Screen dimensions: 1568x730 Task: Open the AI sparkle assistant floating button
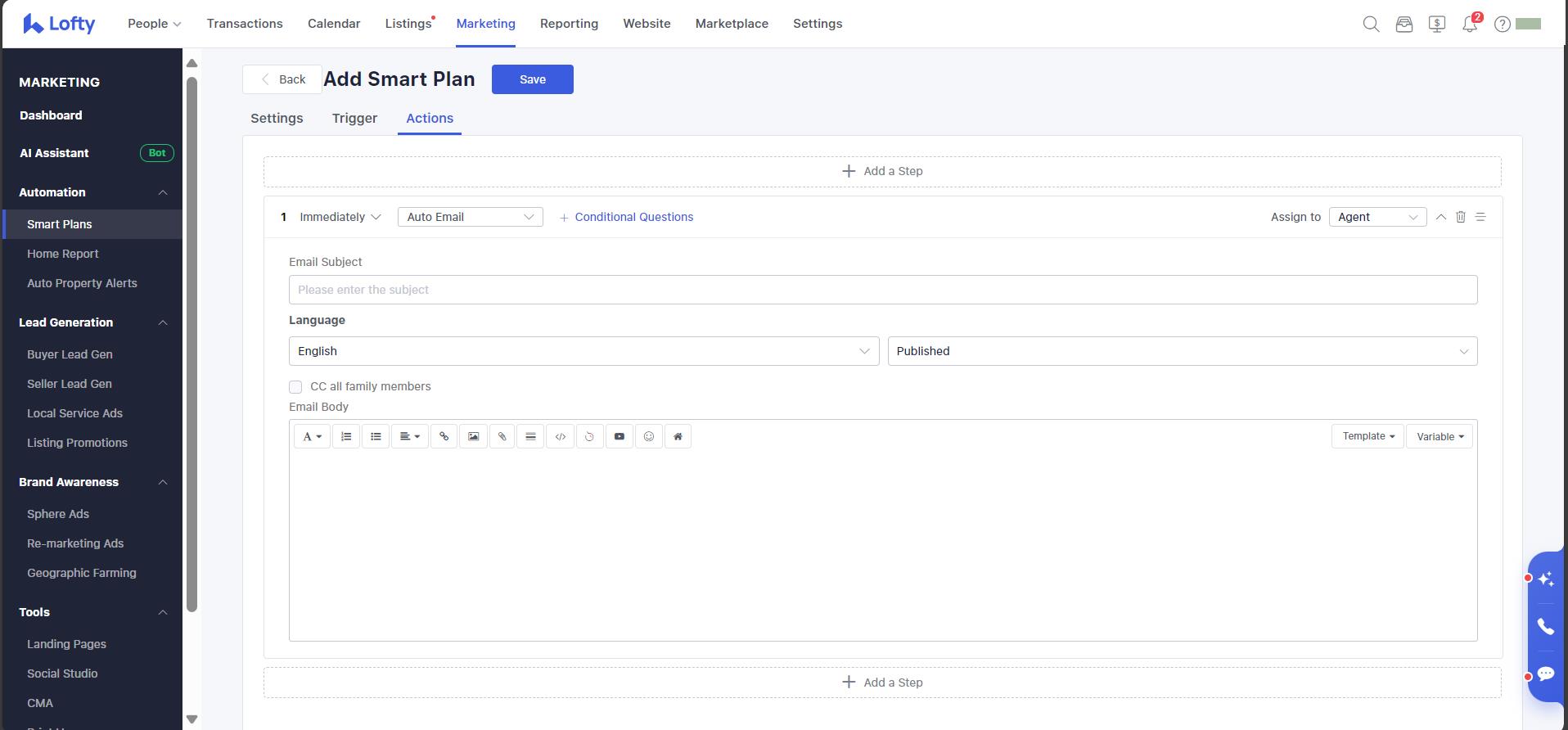tap(1546, 579)
